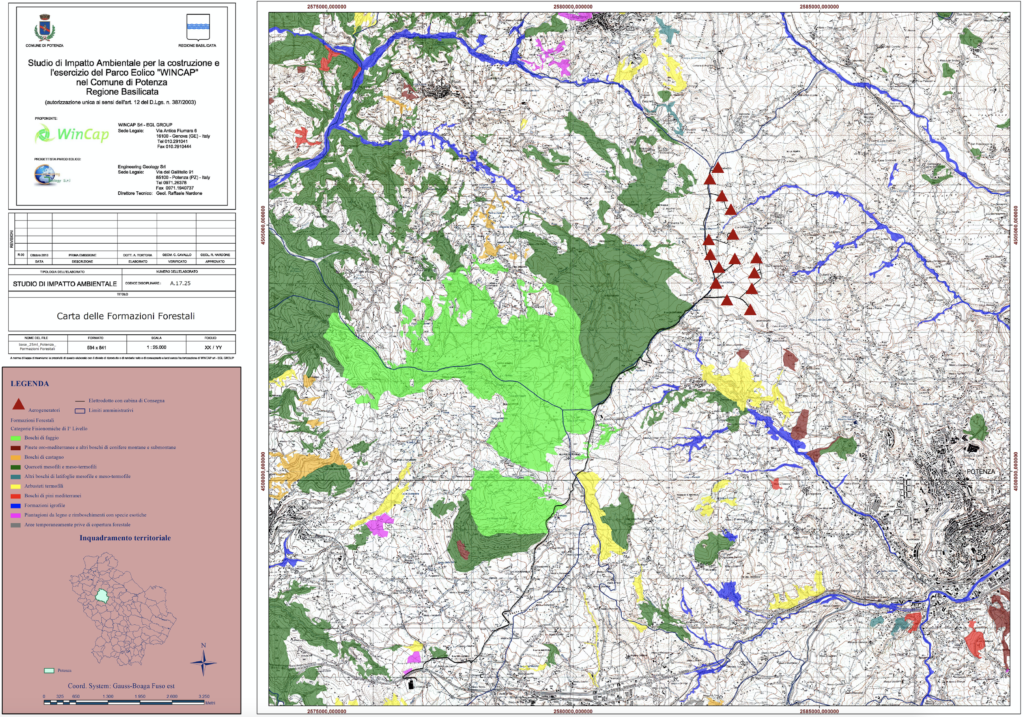Click the COMUNE DI POTENZA caption
Viewport: 1024px width, 717px height.
coord(45,46)
